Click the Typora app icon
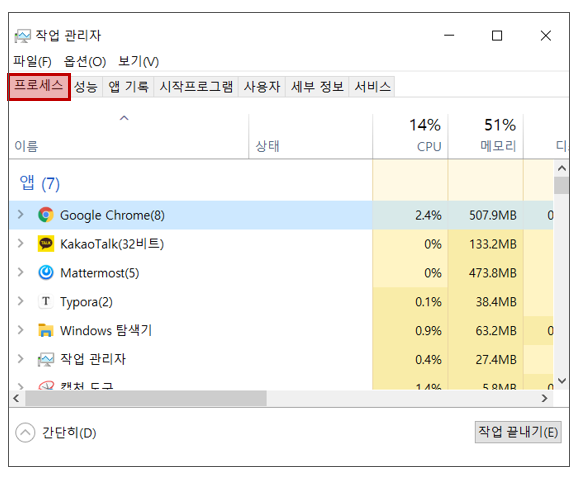This screenshot has height=481, width=581. click(x=46, y=301)
